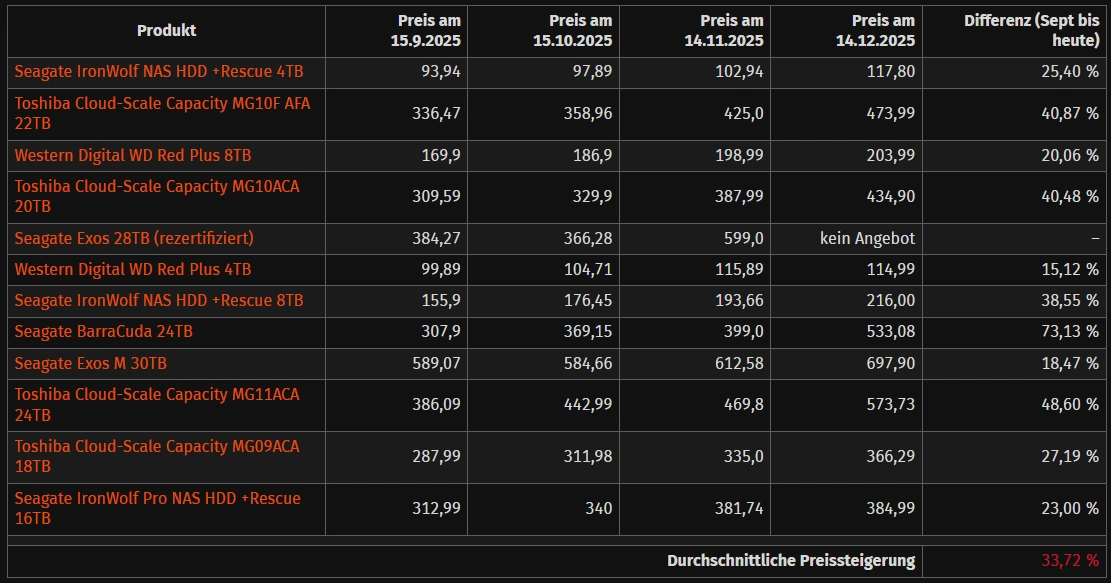Open the Seagate BarraCuda 24TB link
Image resolution: width=1111 pixels, height=583 pixels.
pos(104,332)
